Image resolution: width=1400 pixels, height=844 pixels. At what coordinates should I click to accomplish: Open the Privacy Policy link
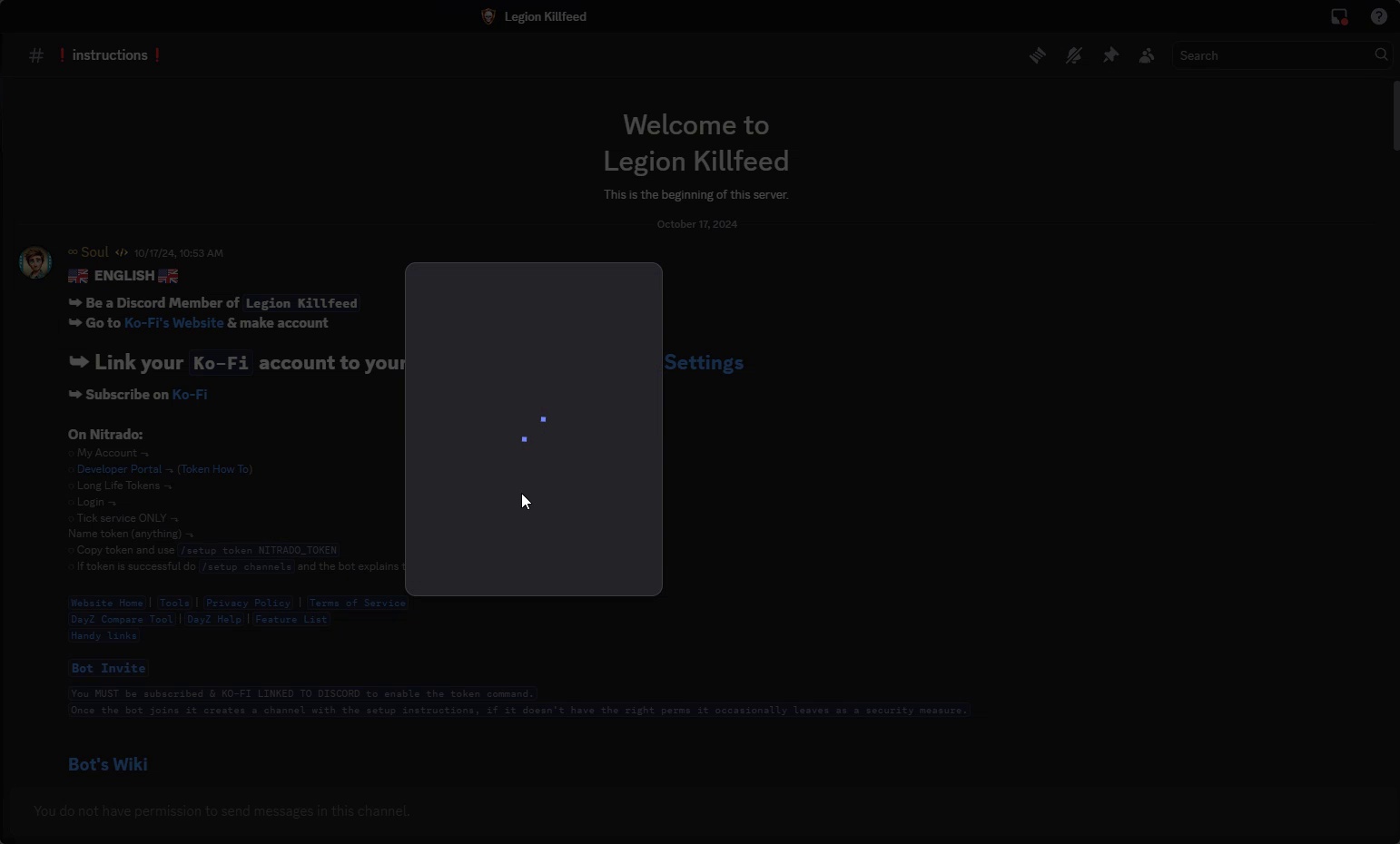click(x=248, y=604)
